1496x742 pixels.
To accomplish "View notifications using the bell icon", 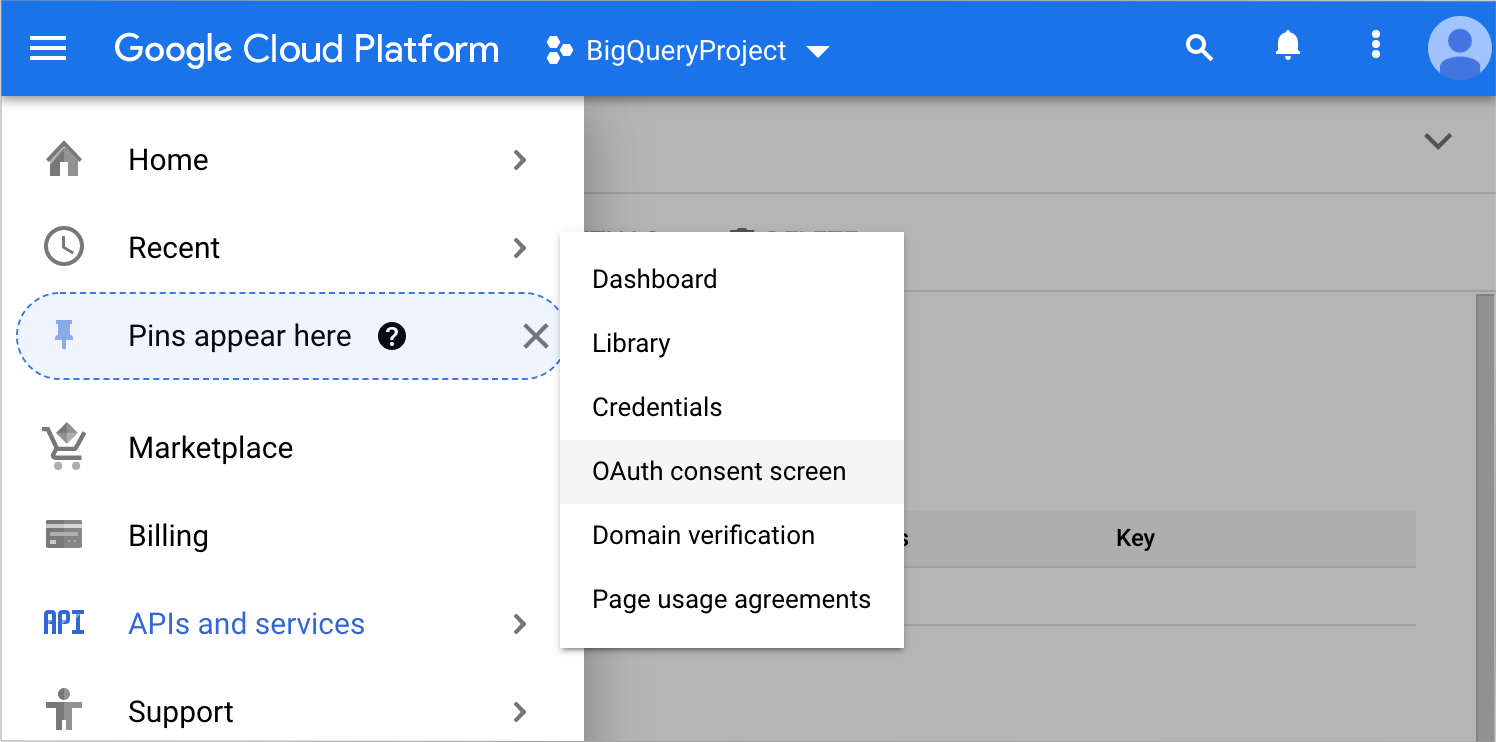I will click(1287, 45).
